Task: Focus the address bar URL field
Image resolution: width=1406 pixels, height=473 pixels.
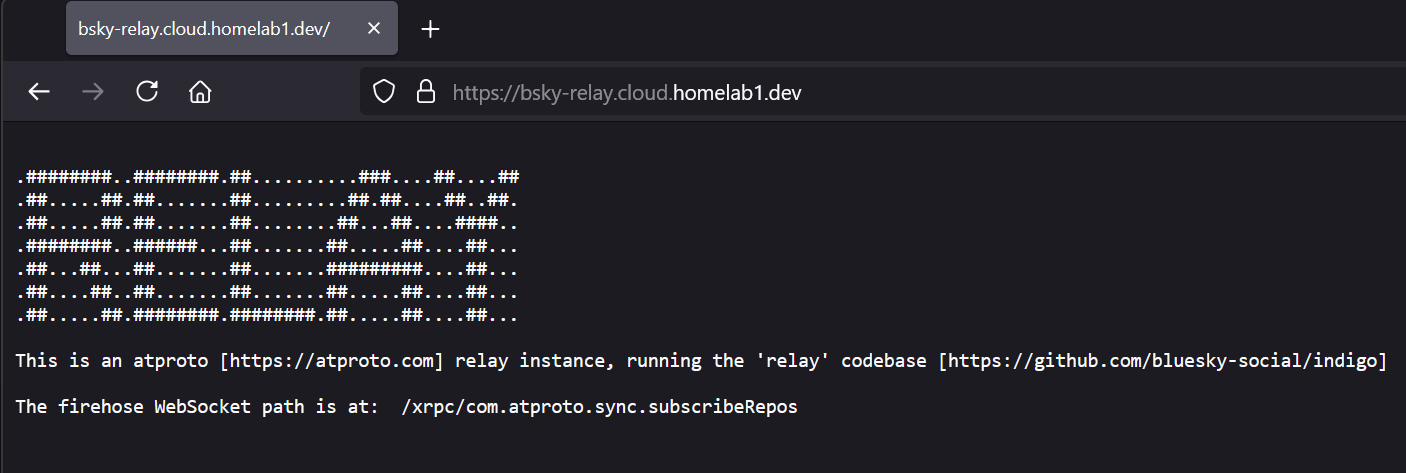Action: (x=880, y=92)
